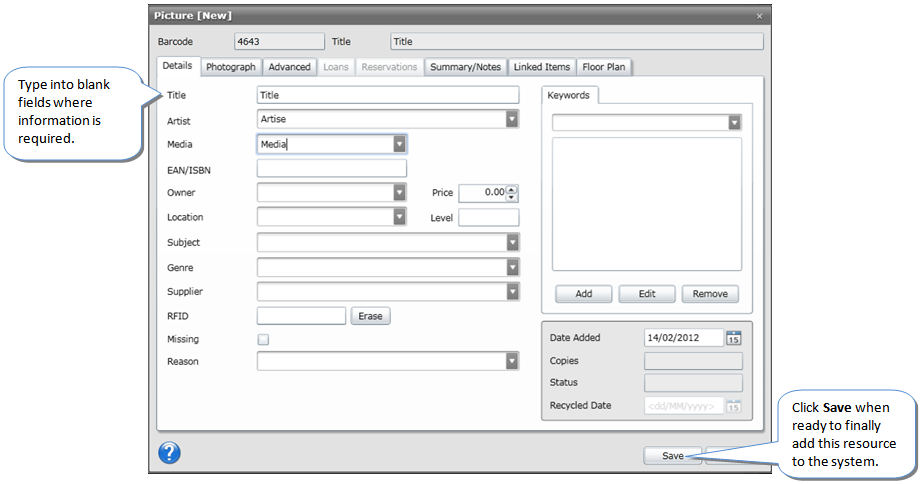Expand the Artist dropdown list
This screenshot has height=484, width=922.
(x=512, y=119)
